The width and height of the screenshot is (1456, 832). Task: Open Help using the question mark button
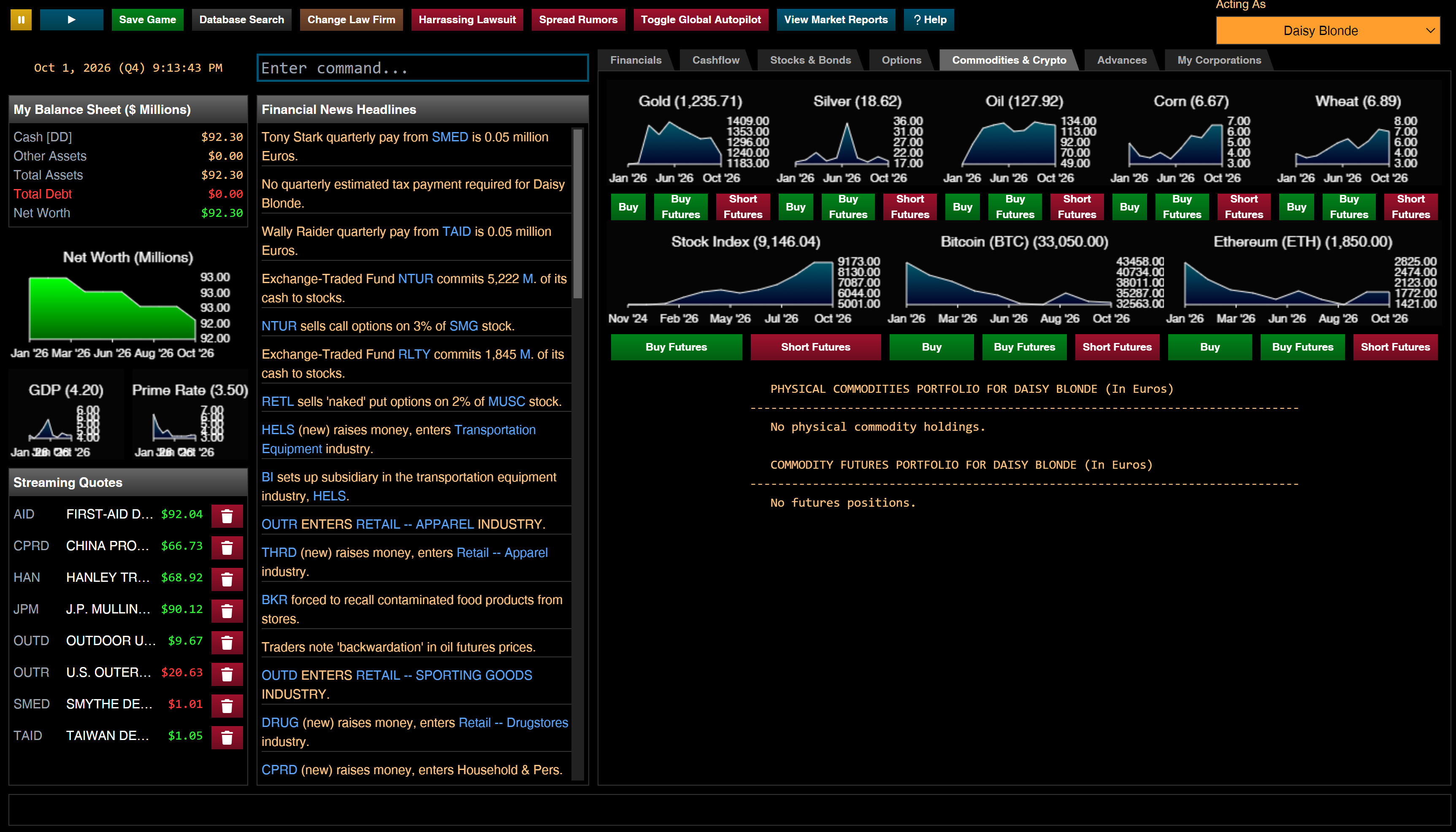point(928,19)
